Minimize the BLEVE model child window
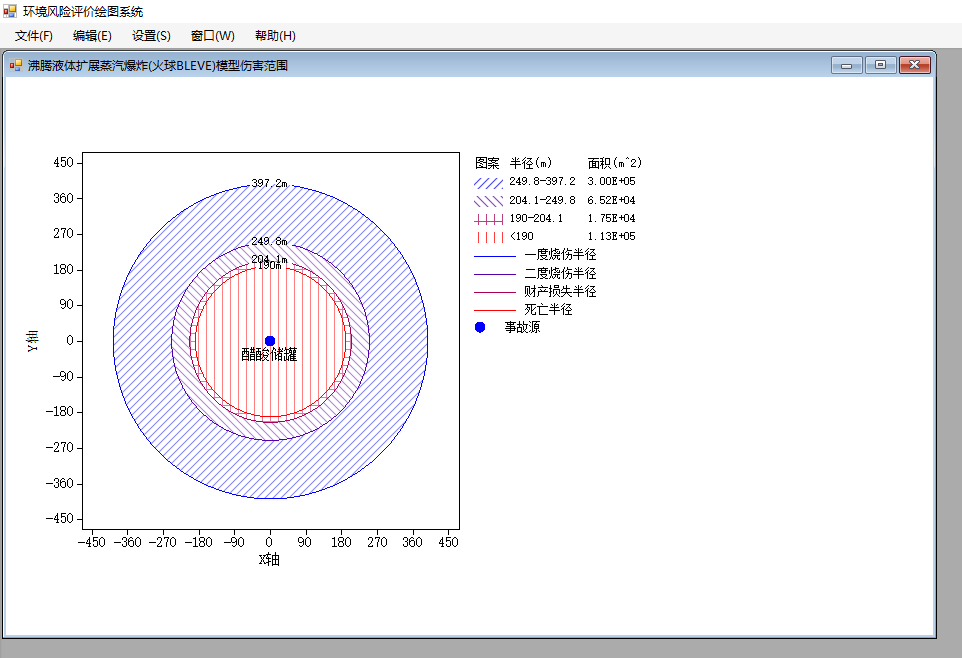The image size is (962, 658). pos(847,65)
